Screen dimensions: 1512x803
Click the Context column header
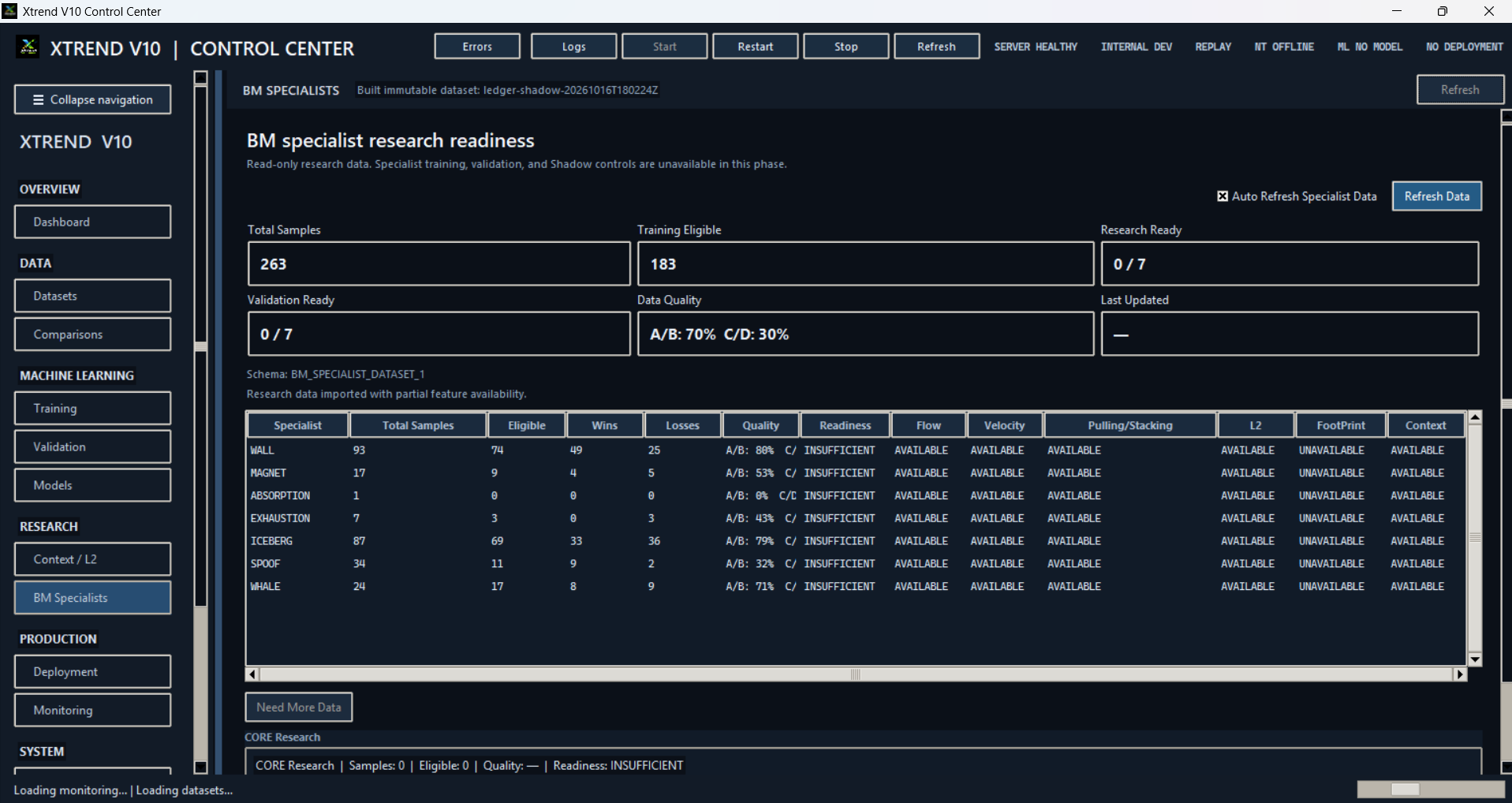(x=1426, y=425)
